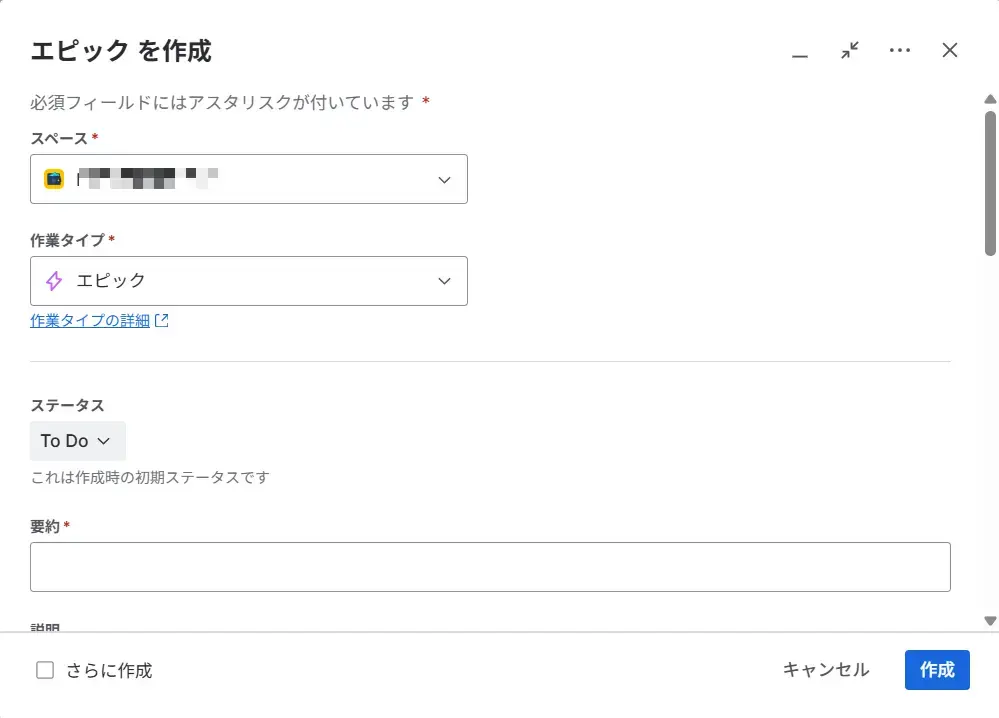This screenshot has width=999, height=718.
Task: Select the エピック entry in the work type box
Action: 111,281
